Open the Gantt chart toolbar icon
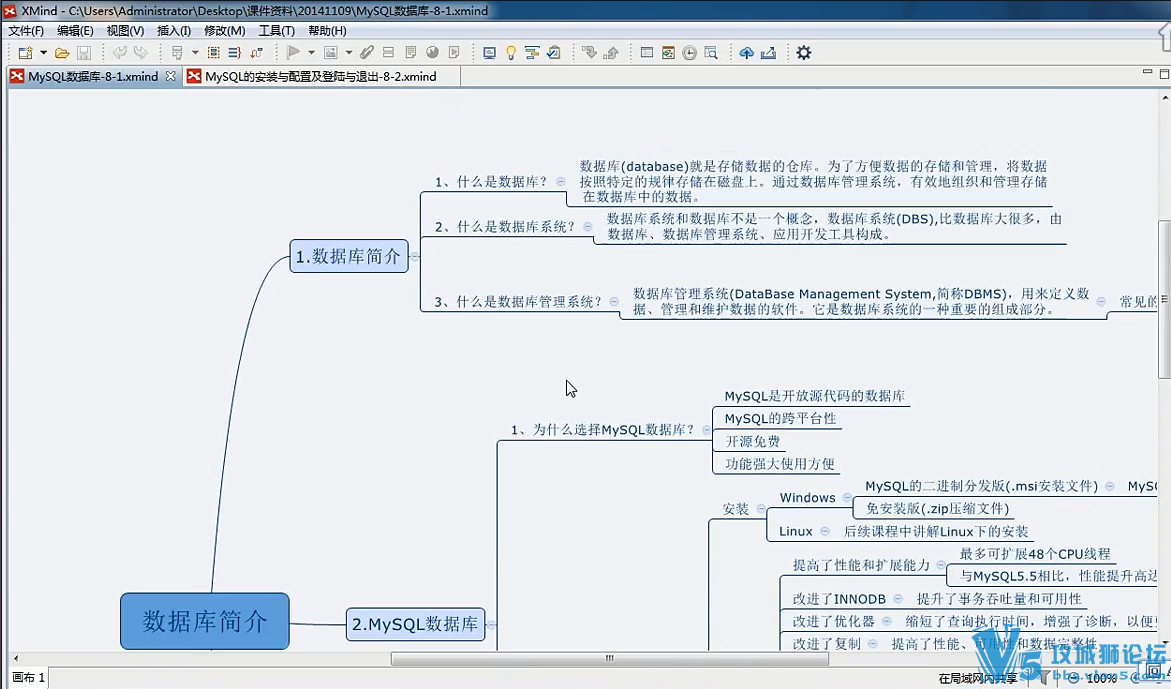Image resolution: width=1171 pixels, height=689 pixels. (532, 52)
